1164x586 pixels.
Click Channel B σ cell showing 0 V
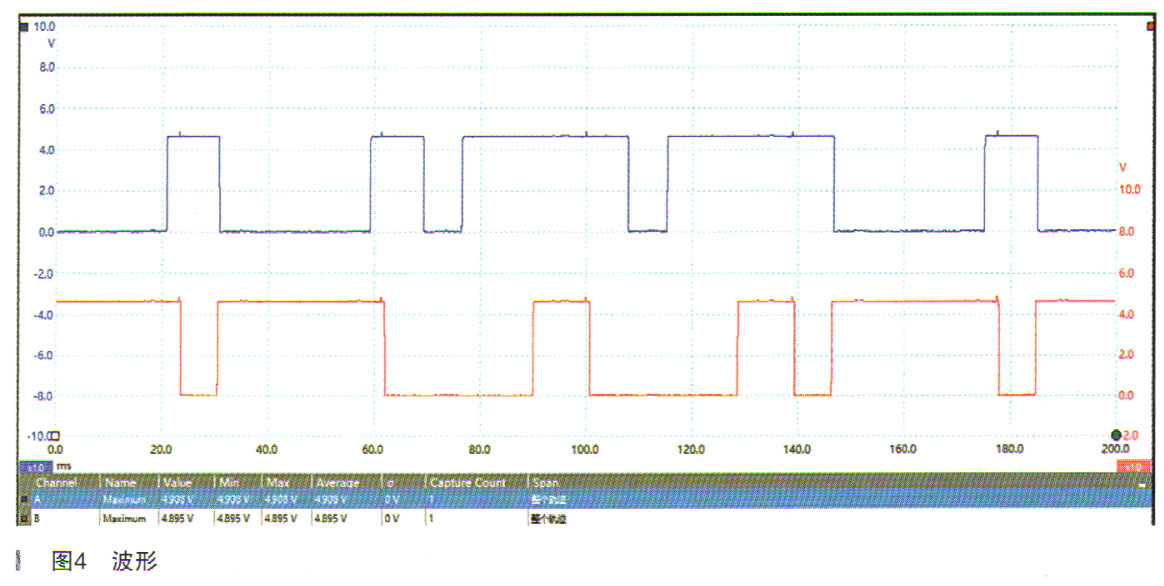[392, 519]
